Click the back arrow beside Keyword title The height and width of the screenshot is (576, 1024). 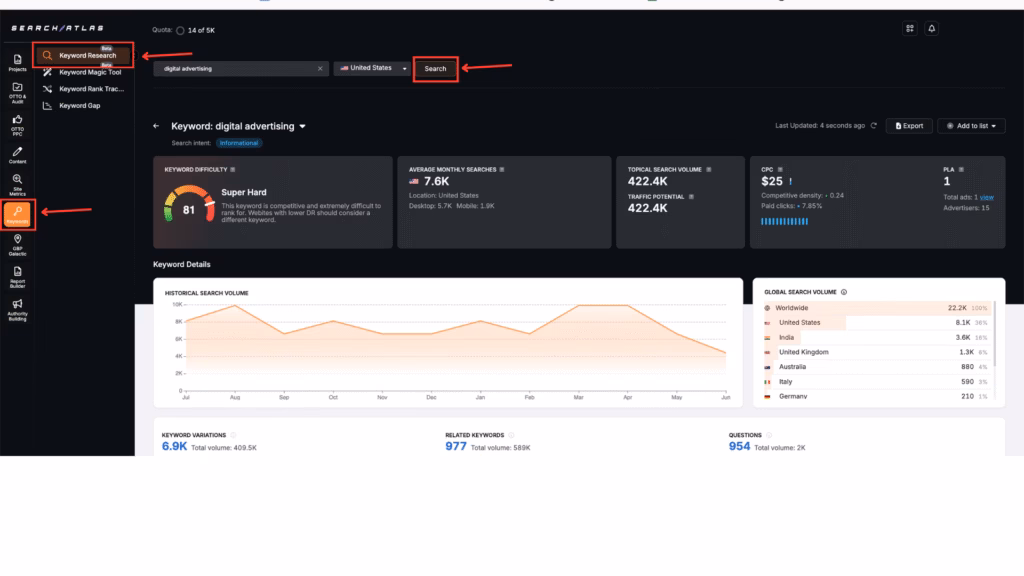156,127
